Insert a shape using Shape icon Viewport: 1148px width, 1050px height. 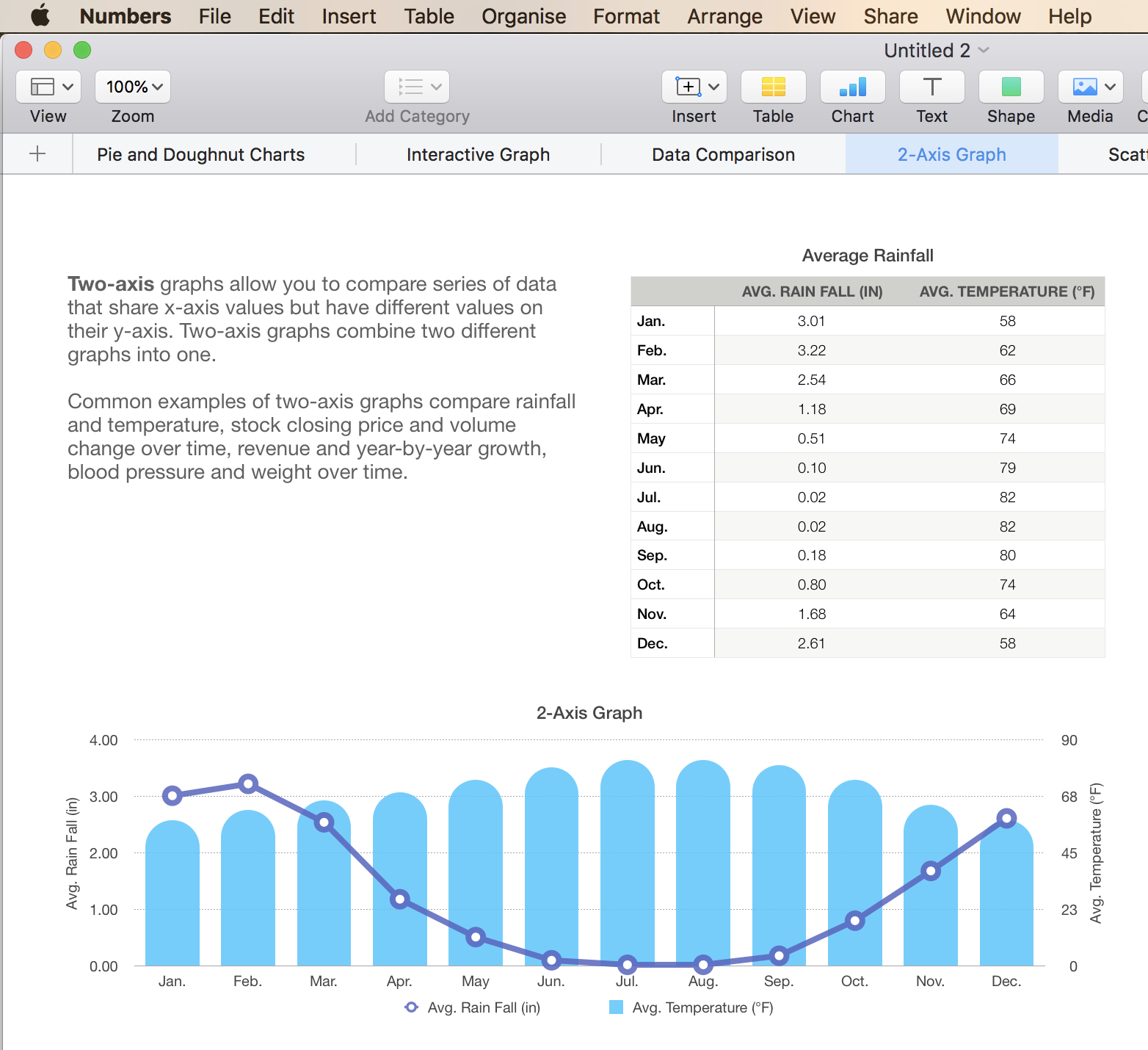(1011, 87)
